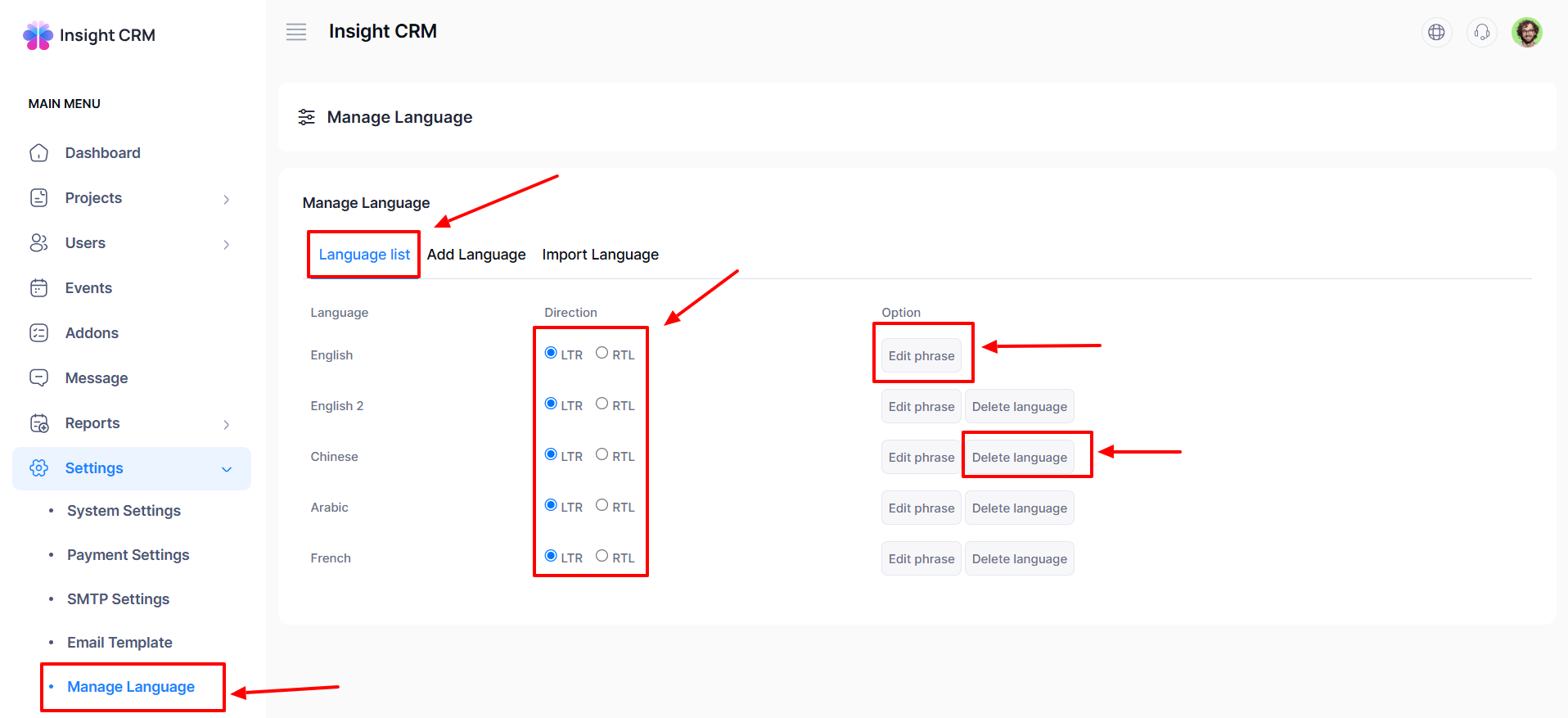Click Delete language for French

pyautogui.click(x=1019, y=559)
